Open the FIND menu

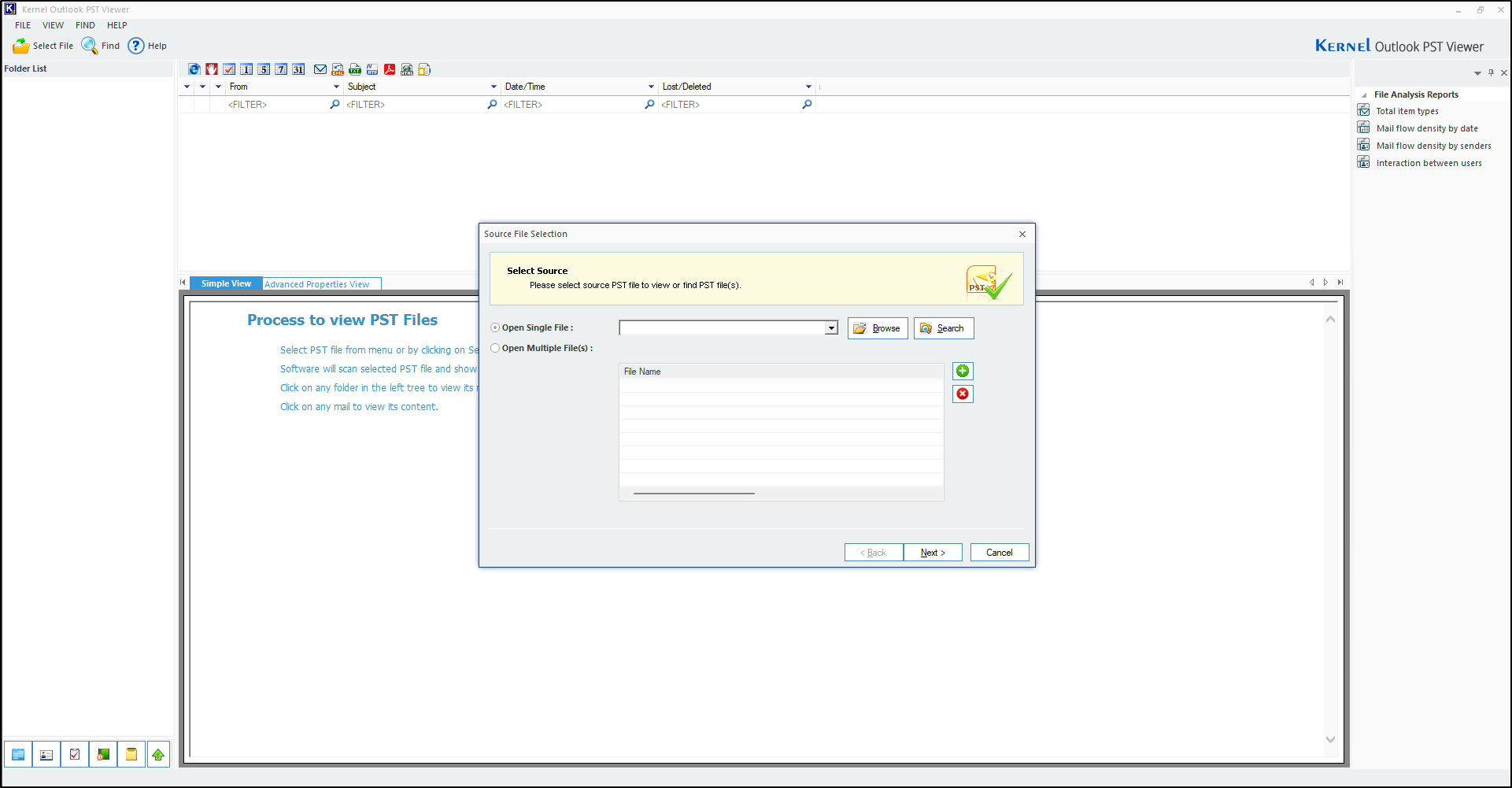(85, 25)
